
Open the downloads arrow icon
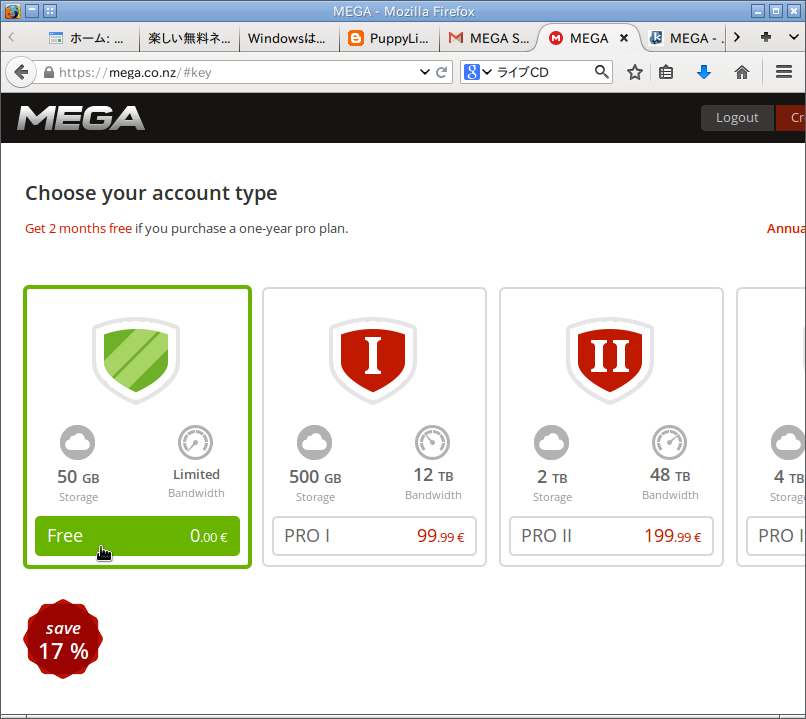click(x=704, y=72)
